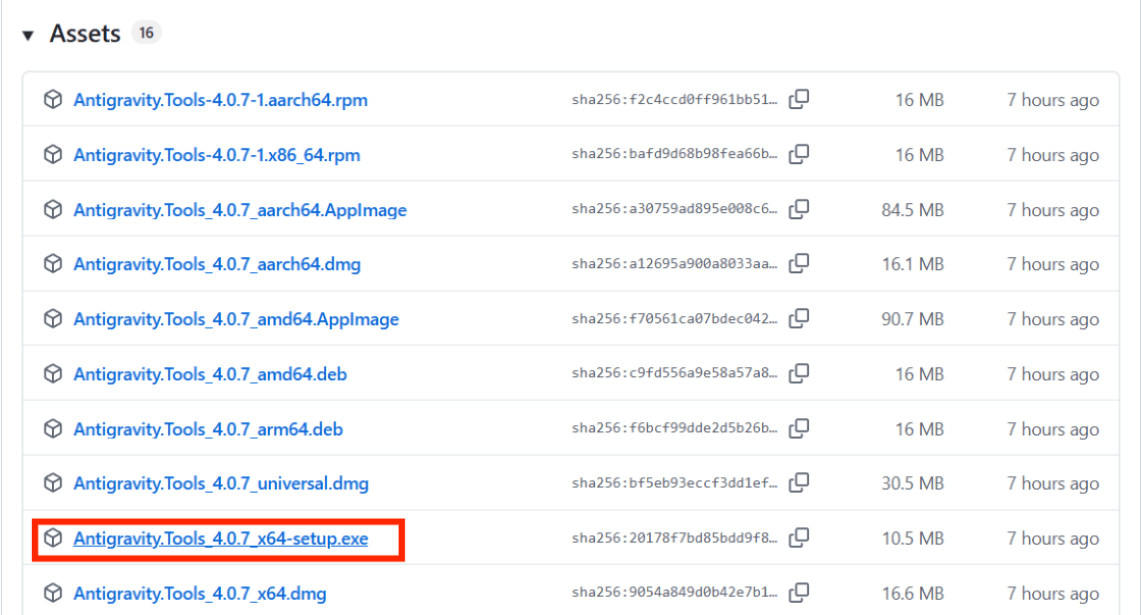Click the 16.1 MB file size
The height and width of the screenshot is (615, 1141).
tap(913, 264)
